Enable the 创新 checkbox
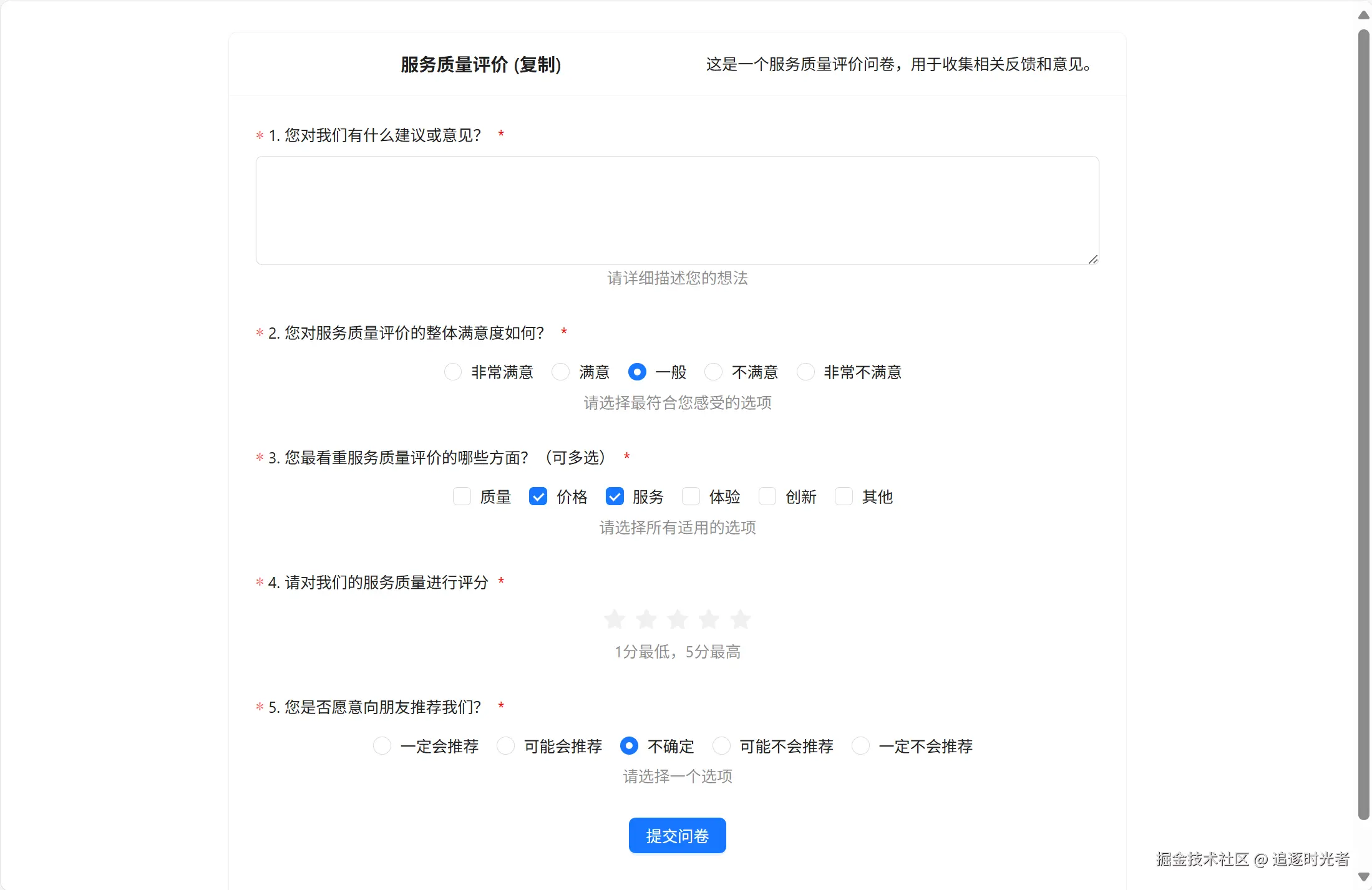This screenshot has height=890, width=1372. pyautogui.click(x=767, y=496)
